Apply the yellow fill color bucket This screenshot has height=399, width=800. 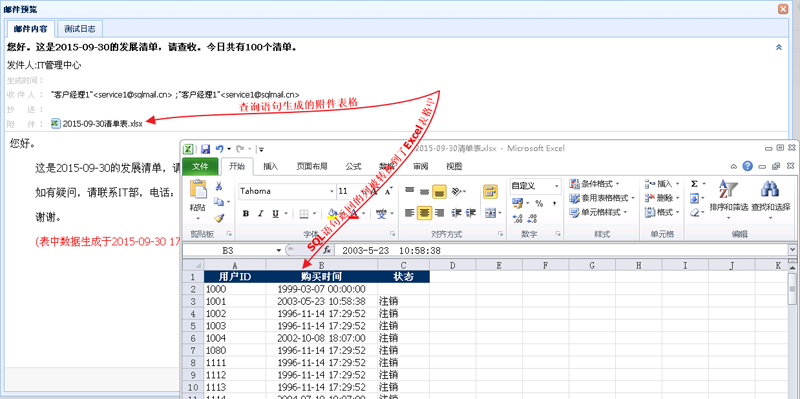coord(332,213)
